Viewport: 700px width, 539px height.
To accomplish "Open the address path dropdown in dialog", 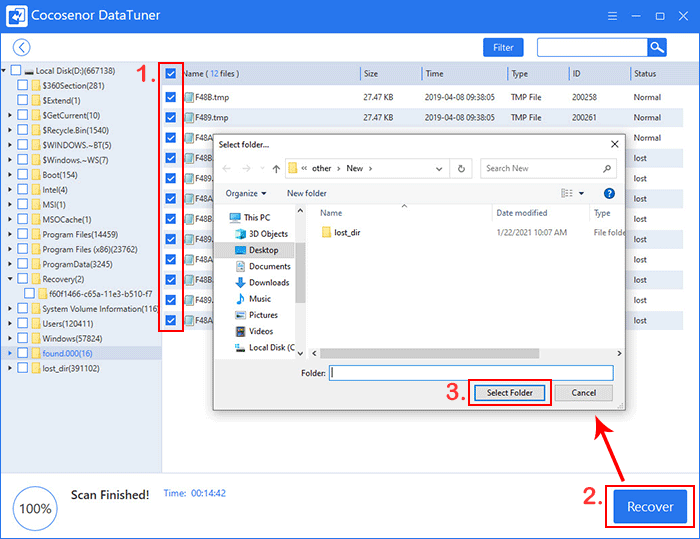I will tap(439, 169).
